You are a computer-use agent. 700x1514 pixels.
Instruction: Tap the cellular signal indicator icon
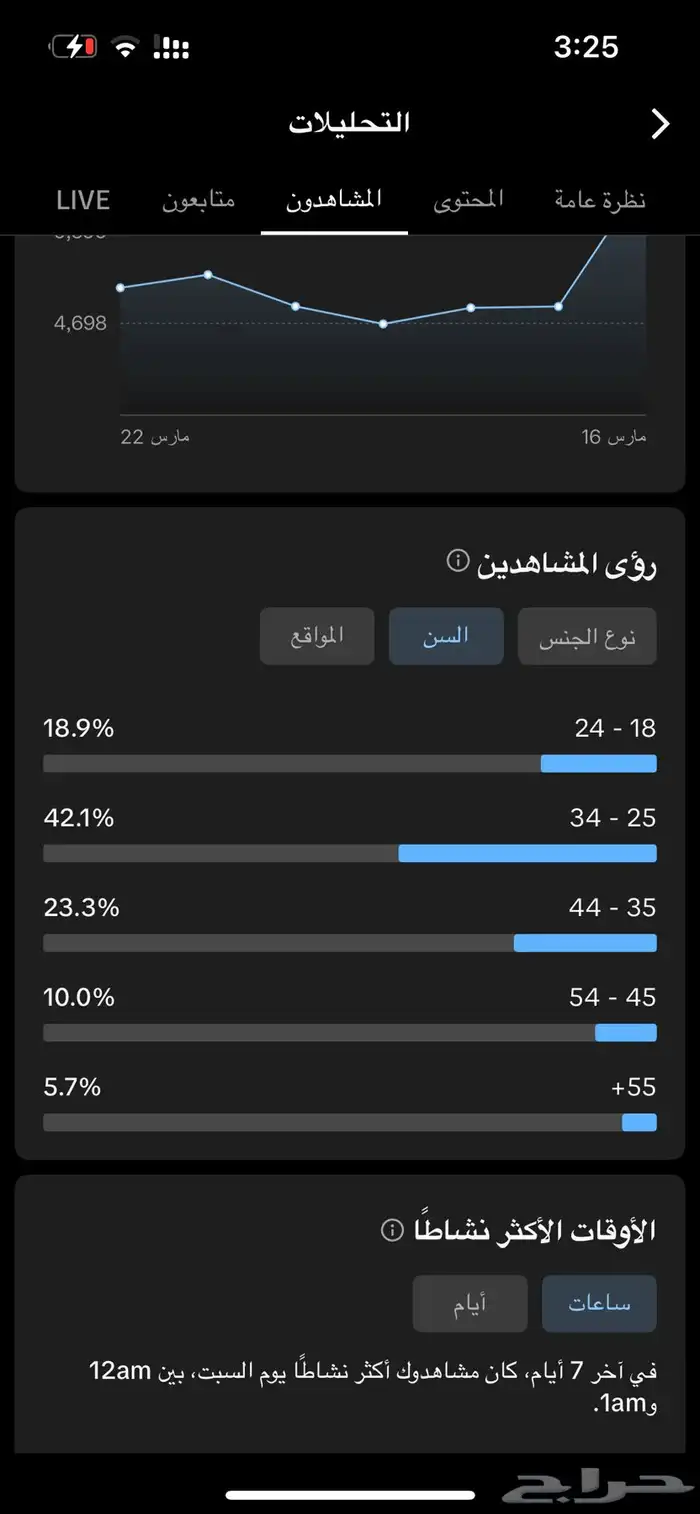click(171, 47)
